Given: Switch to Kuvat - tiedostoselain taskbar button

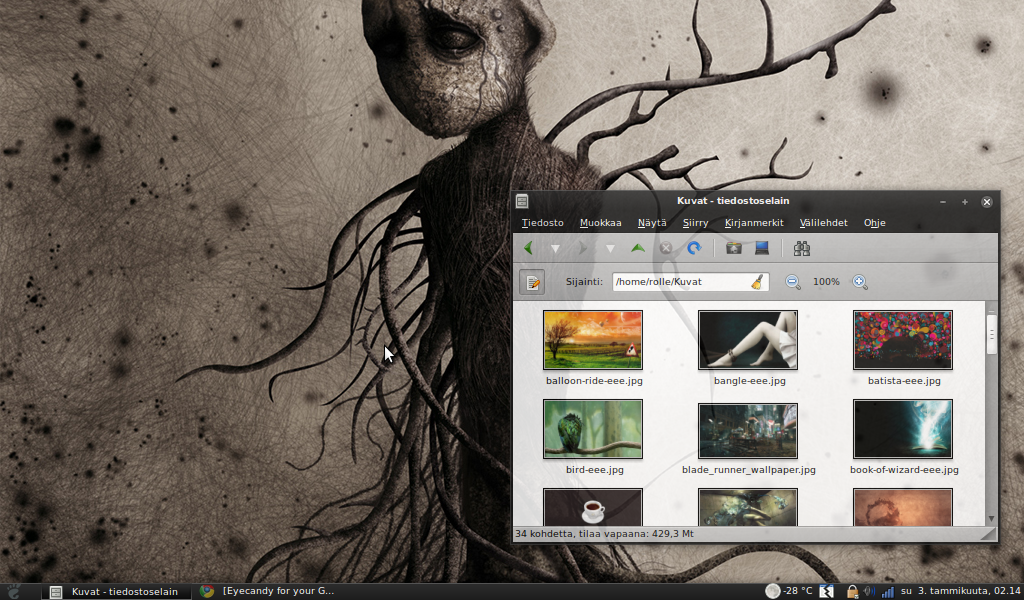Looking at the screenshot, I should click(x=116, y=592).
